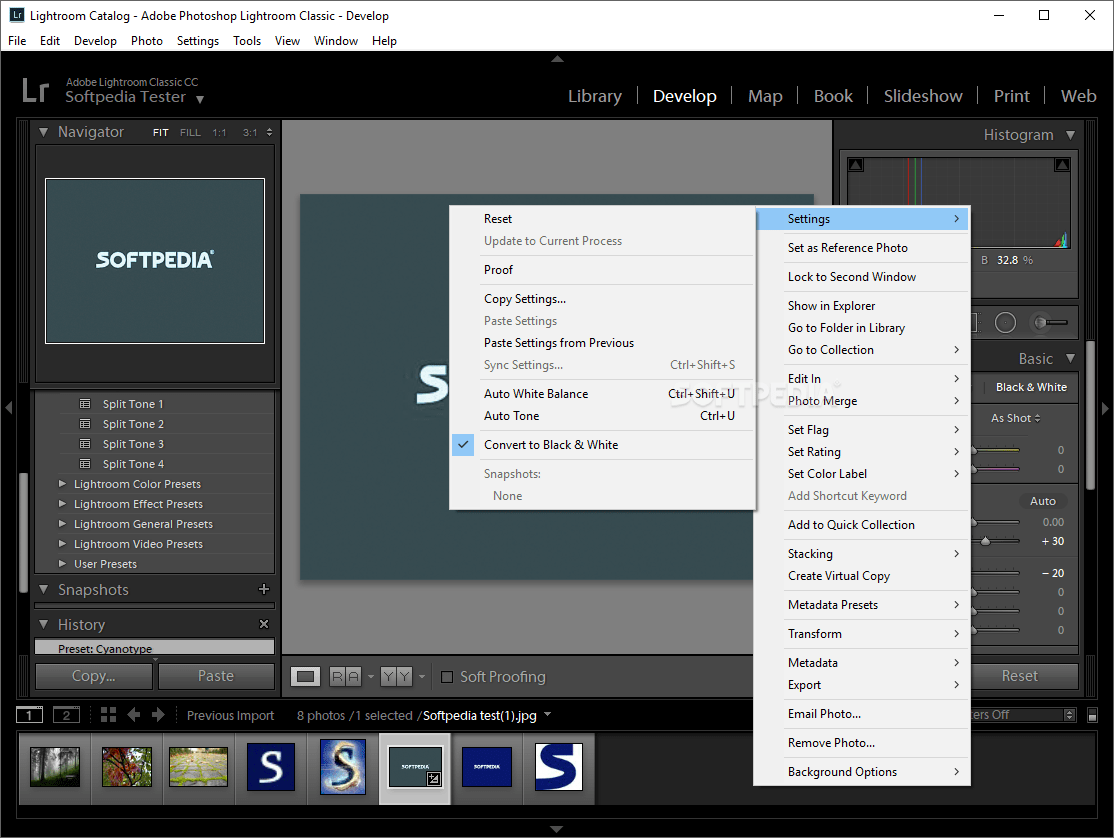Select Black & White treatment in Basic panel

click(1031, 387)
